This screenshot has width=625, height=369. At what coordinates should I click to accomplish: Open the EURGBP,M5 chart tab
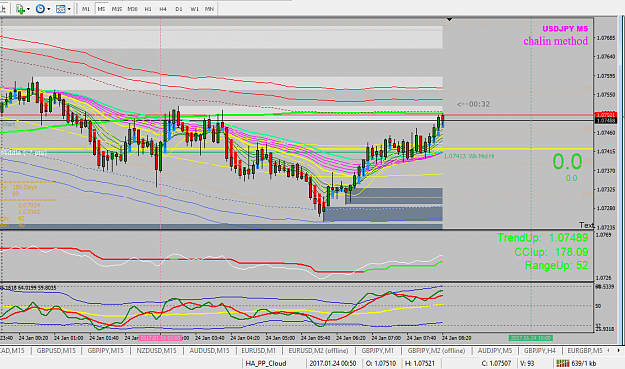pyautogui.click(x=585, y=351)
